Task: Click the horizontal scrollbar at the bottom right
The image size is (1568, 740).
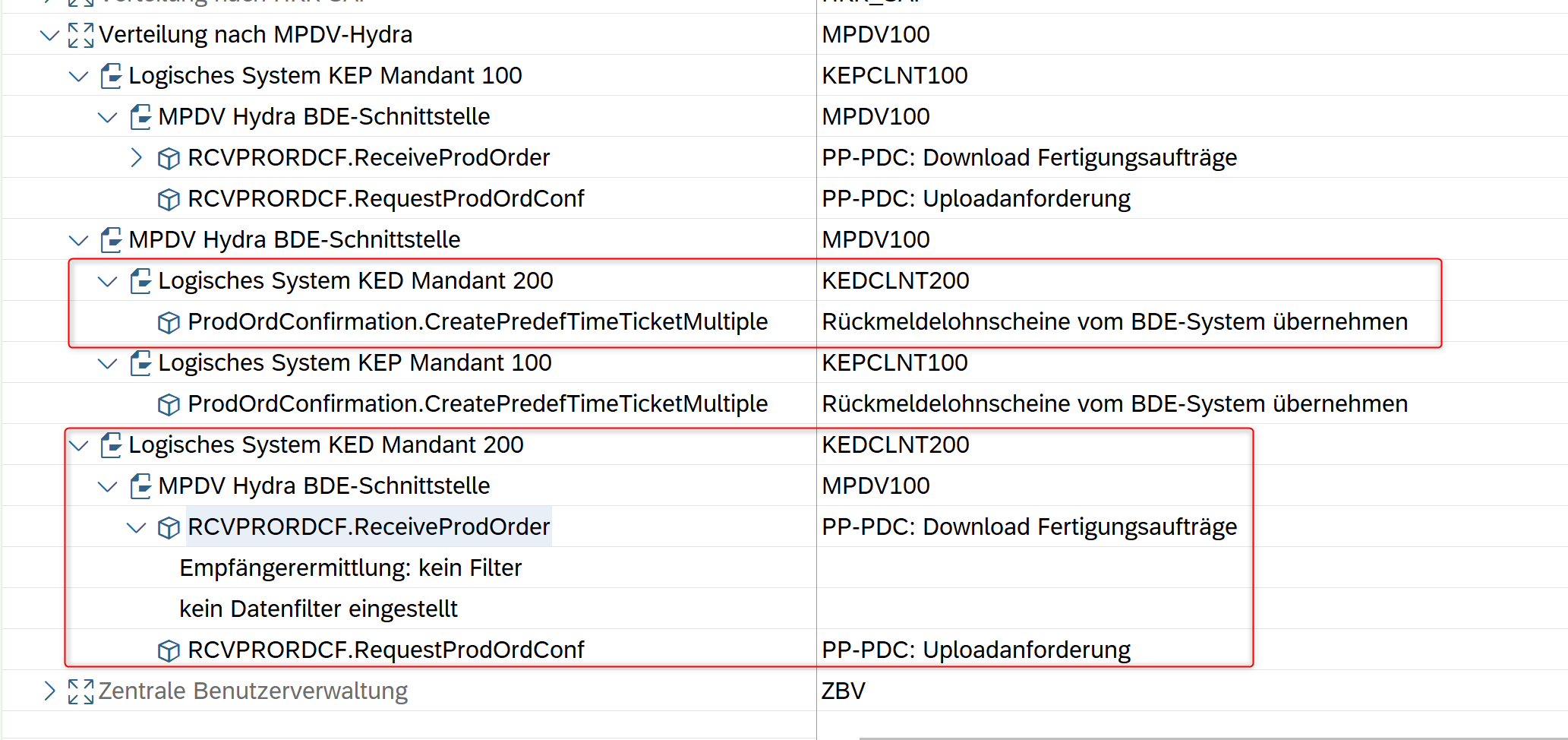Action: coord(1213,738)
